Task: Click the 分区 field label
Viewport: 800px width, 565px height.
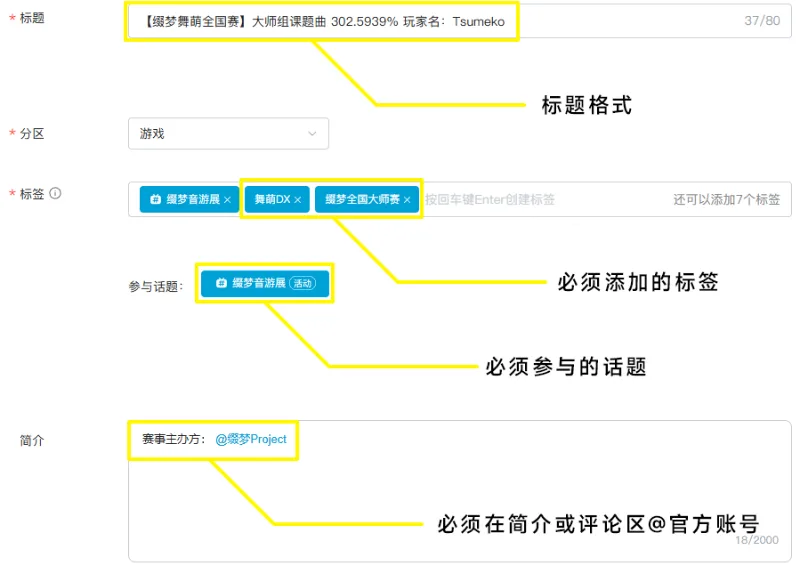Action: (x=32, y=134)
